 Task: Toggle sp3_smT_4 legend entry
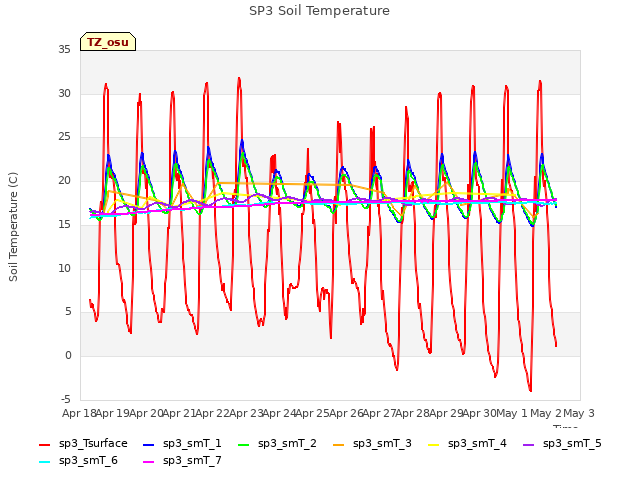pos(467,444)
